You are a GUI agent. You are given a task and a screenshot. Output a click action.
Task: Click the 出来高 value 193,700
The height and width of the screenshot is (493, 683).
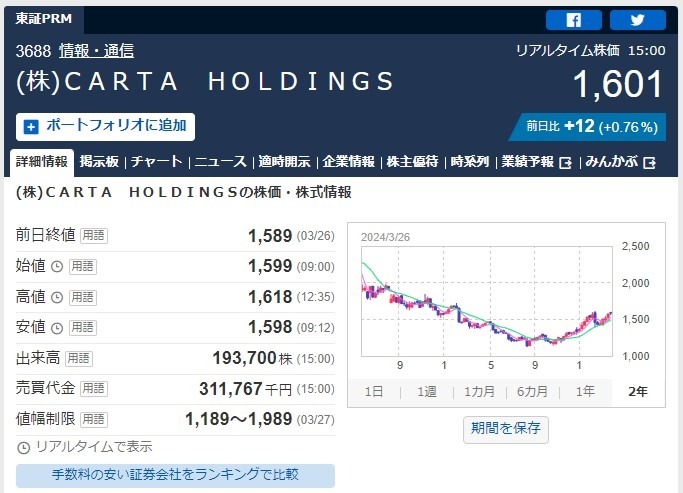tap(244, 358)
